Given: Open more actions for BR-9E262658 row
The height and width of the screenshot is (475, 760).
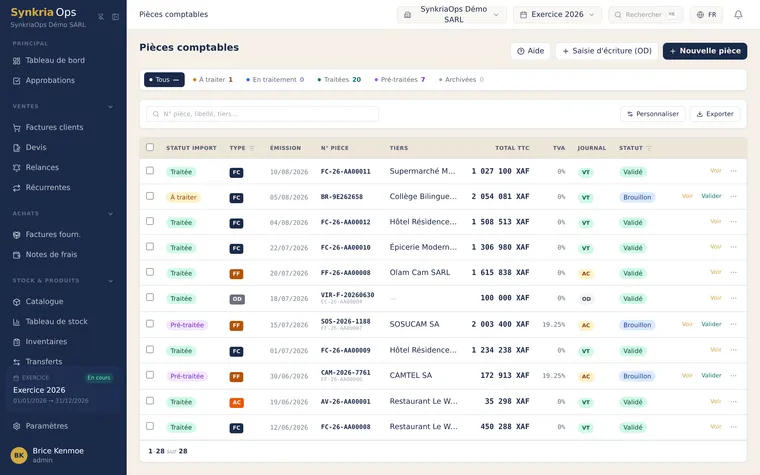Looking at the screenshot, I should [733, 196].
